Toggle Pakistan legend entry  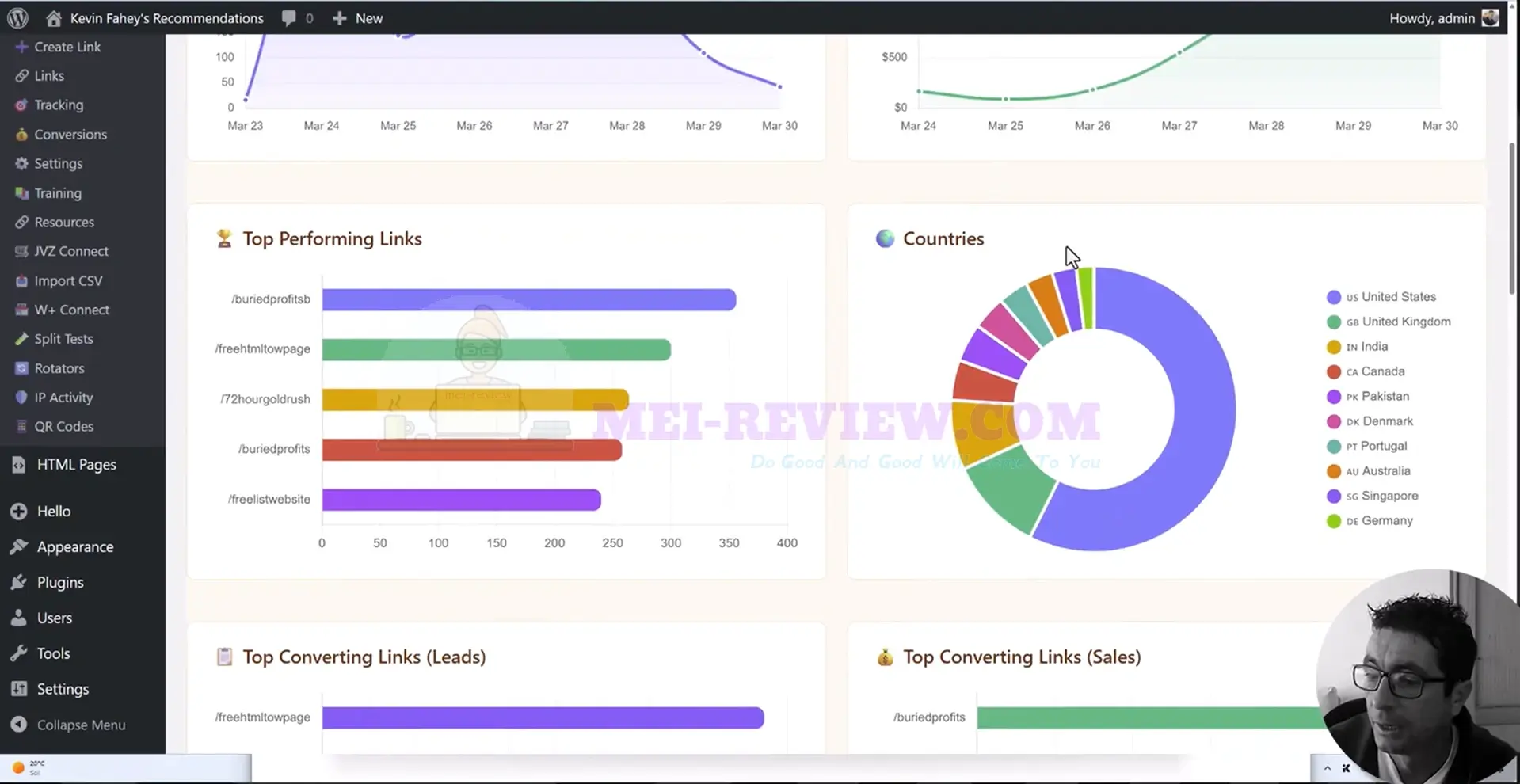tap(1368, 397)
